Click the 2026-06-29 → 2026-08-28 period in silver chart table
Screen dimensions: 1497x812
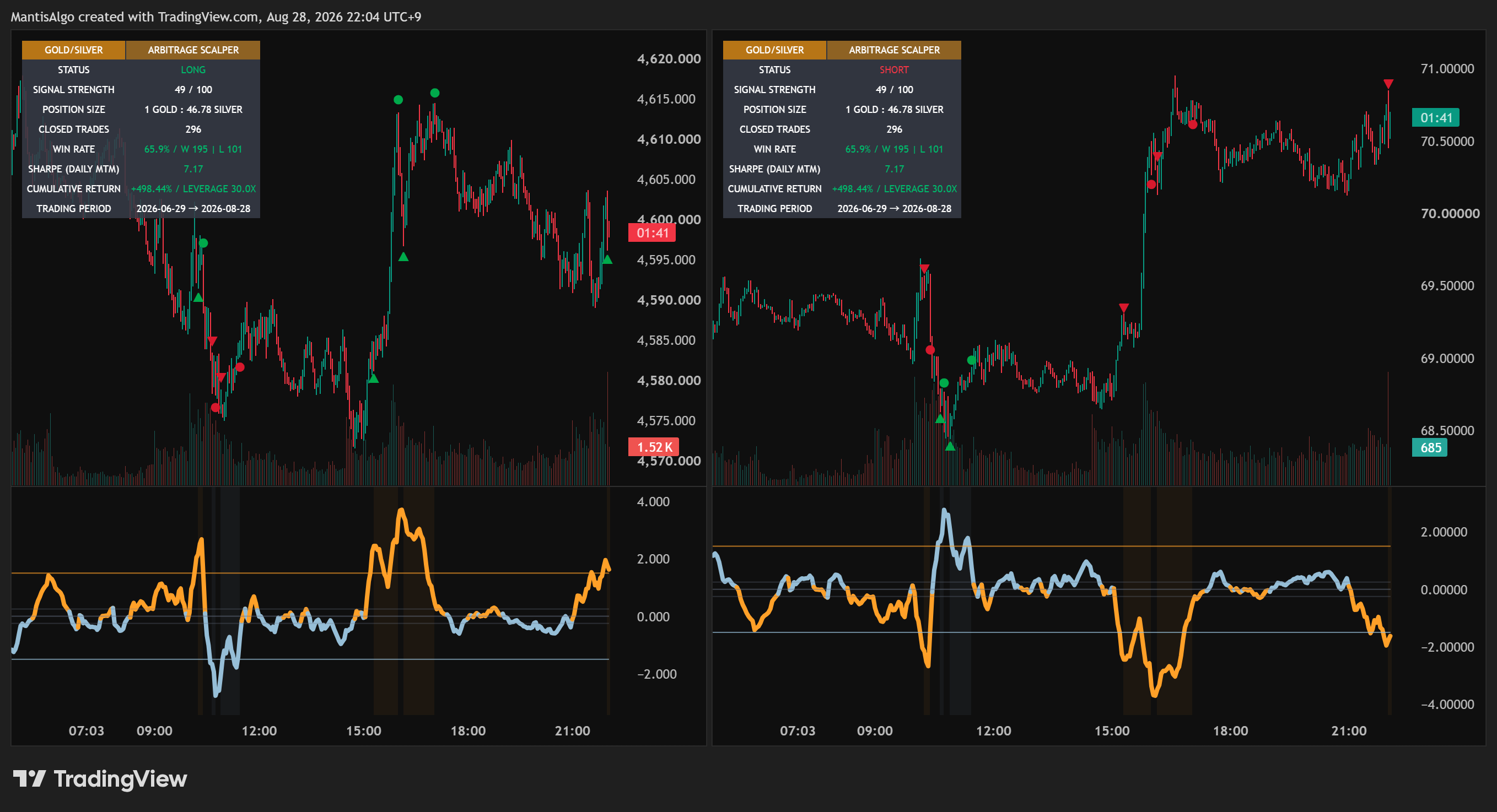click(x=894, y=209)
